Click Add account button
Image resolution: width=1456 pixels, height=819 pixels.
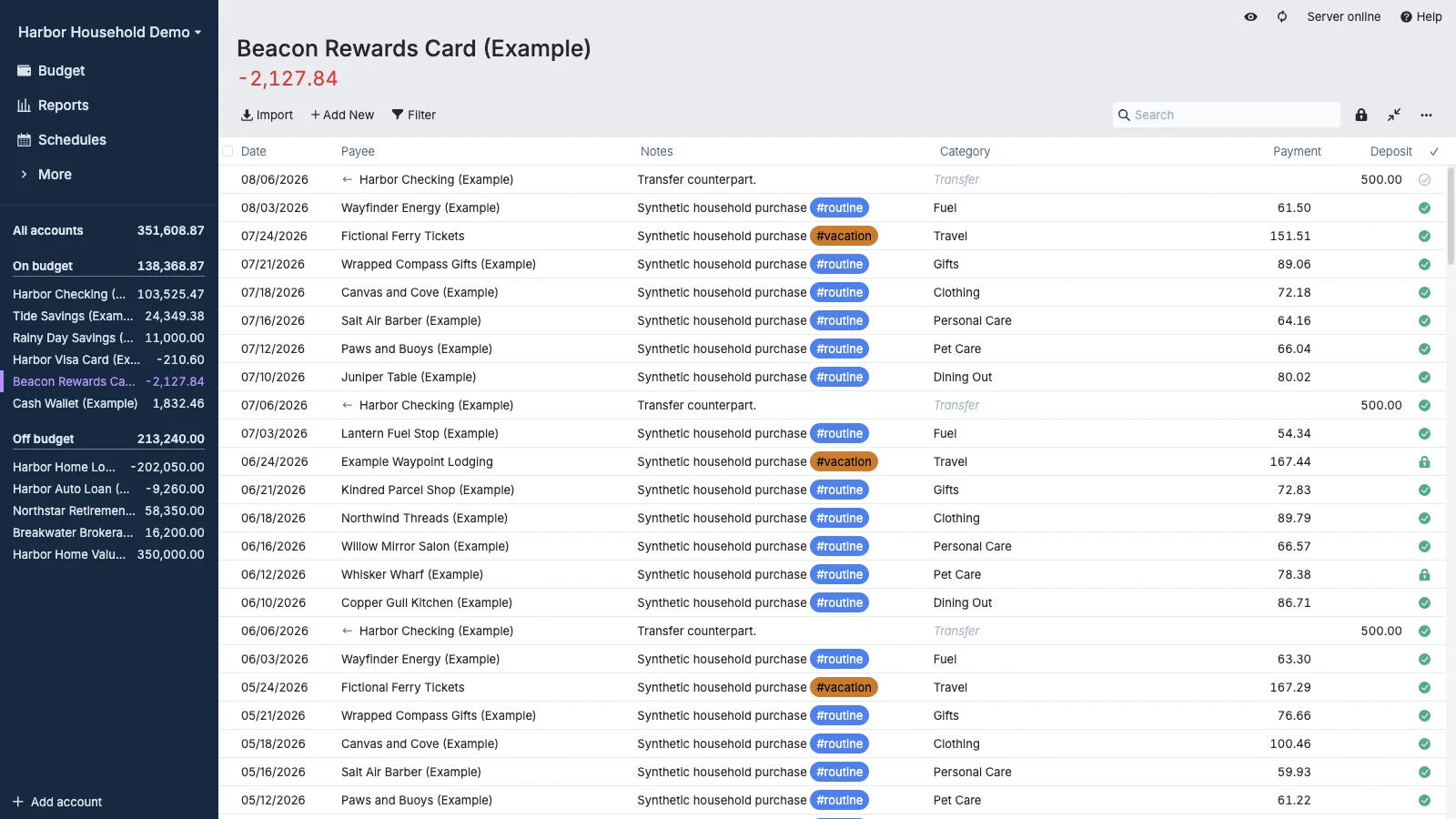57,802
